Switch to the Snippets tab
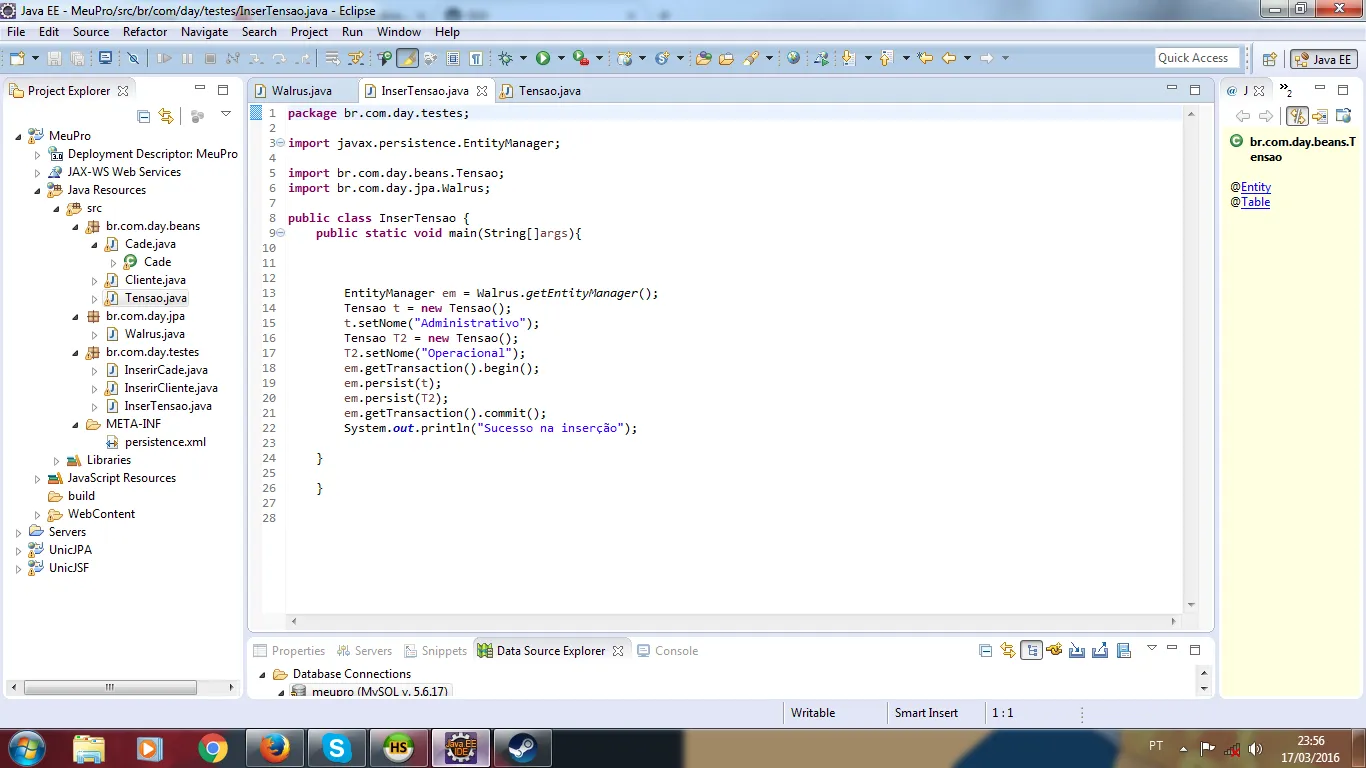This screenshot has width=1366, height=768. (435, 651)
